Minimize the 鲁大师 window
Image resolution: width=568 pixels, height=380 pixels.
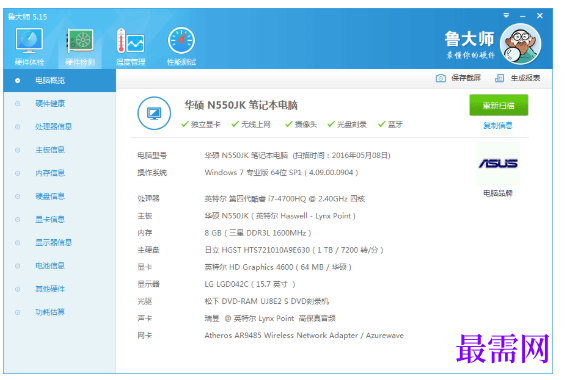pos(522,16)
